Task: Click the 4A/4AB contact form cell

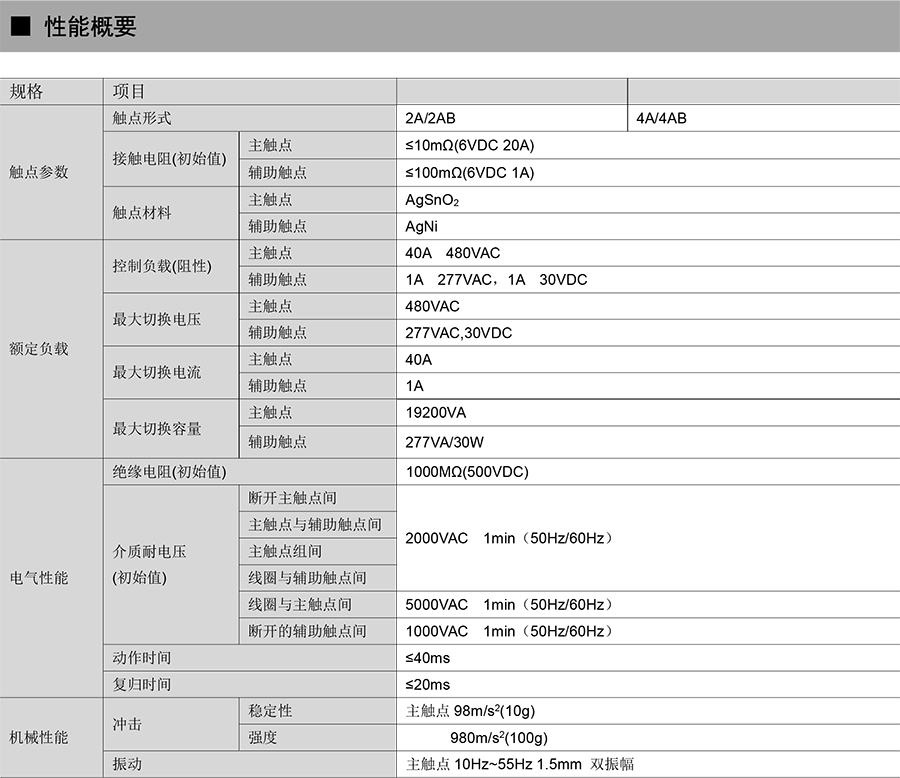Action: tap(661, 118)
